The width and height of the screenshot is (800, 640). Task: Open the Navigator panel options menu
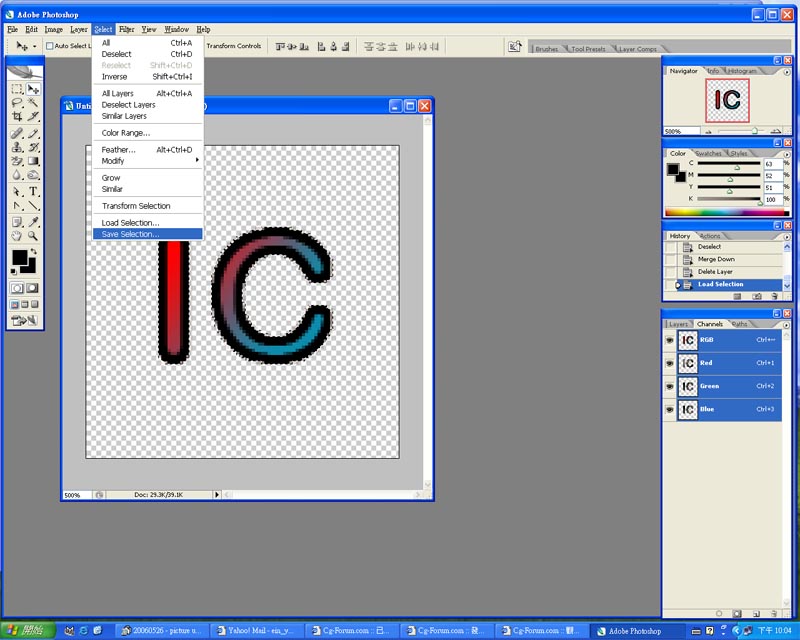(787, 72)
